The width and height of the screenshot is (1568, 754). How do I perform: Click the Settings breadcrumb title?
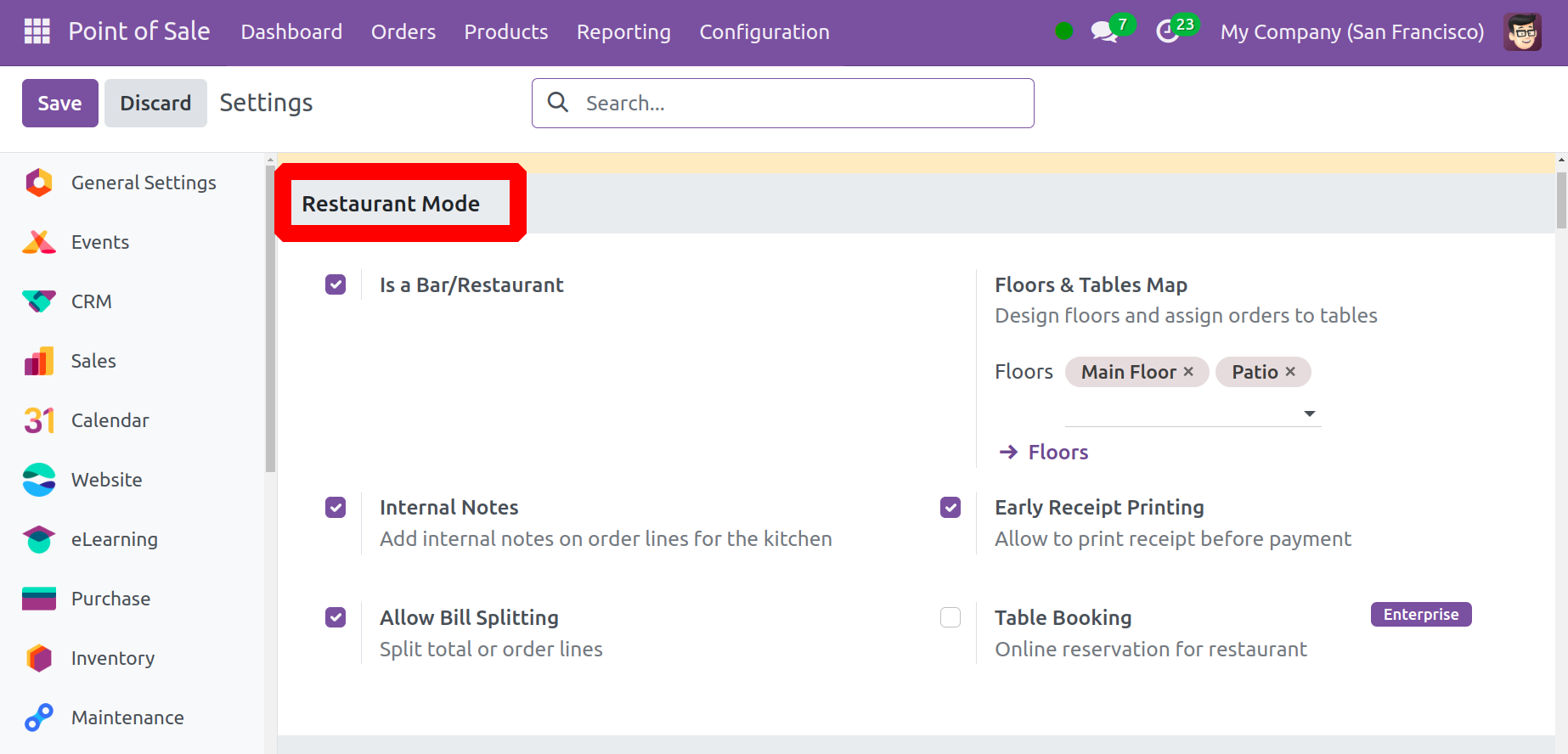point(266,103)
